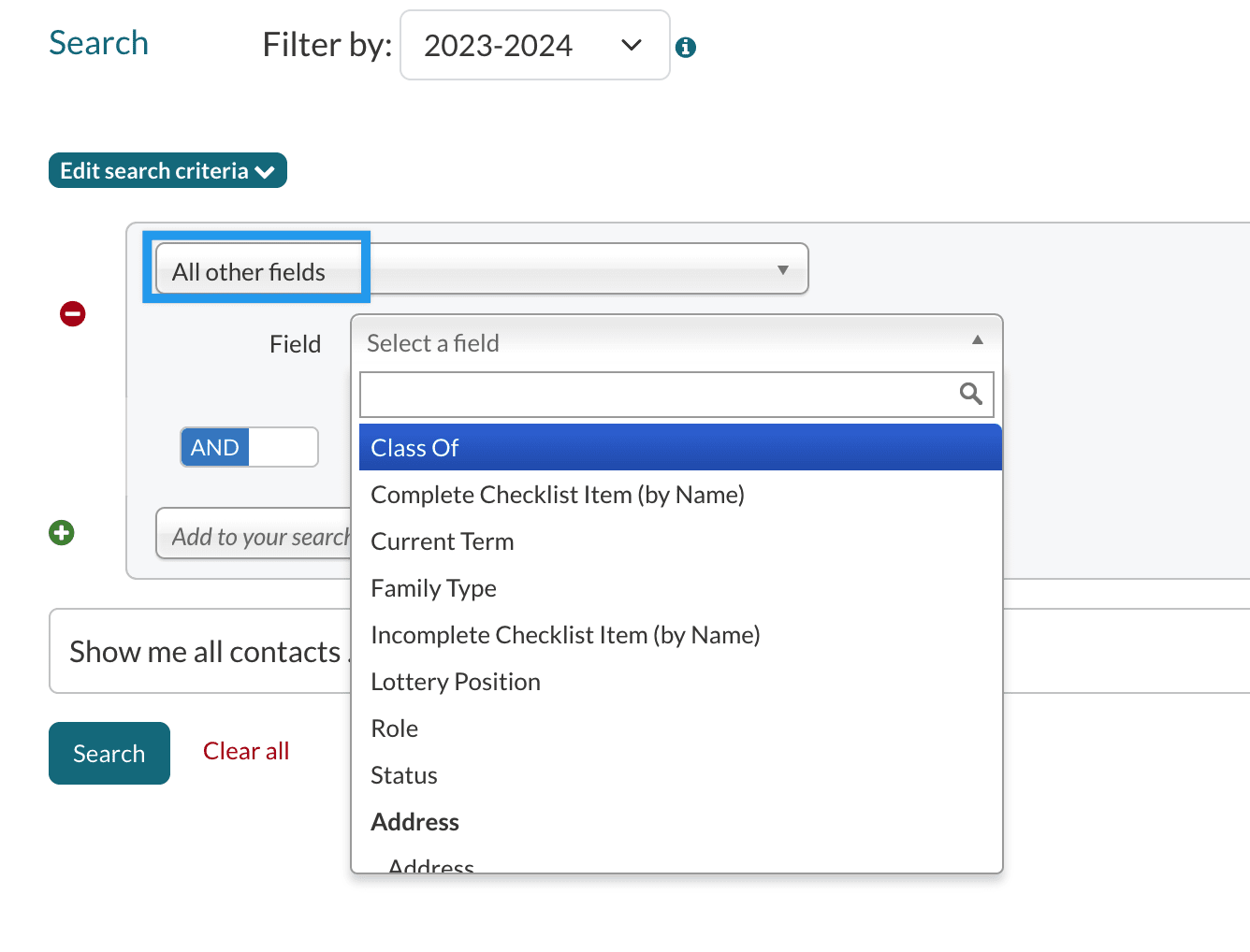Screen dimensions: 1250x952
Task: Choose Complete Checklist Item (by Name)
Action: 557,495
